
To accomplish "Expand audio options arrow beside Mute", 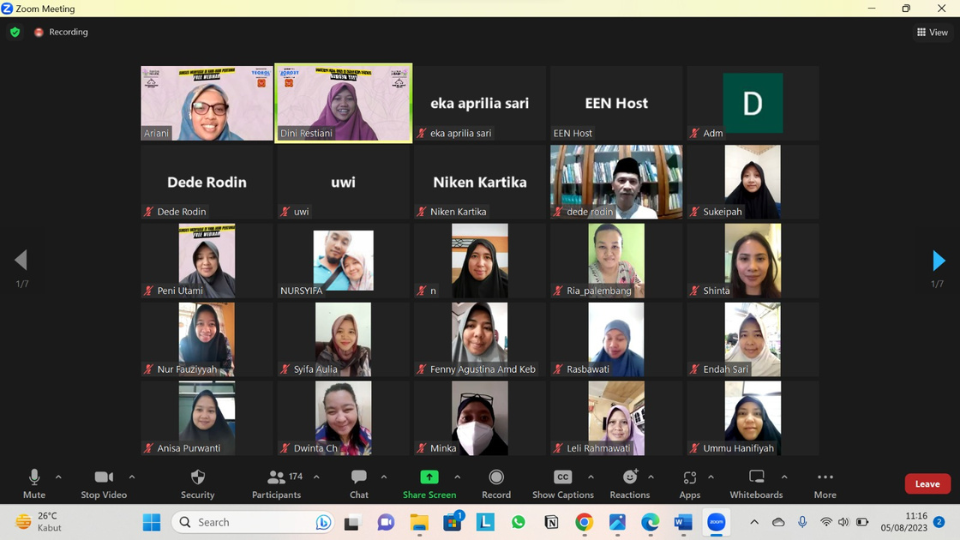I will tap(59, 477).
